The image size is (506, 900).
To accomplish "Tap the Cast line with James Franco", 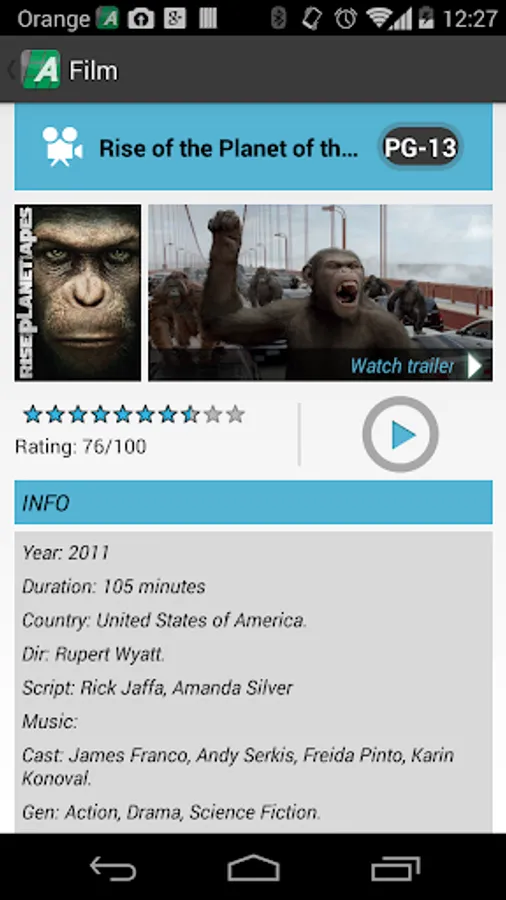I will click(238, 766).
